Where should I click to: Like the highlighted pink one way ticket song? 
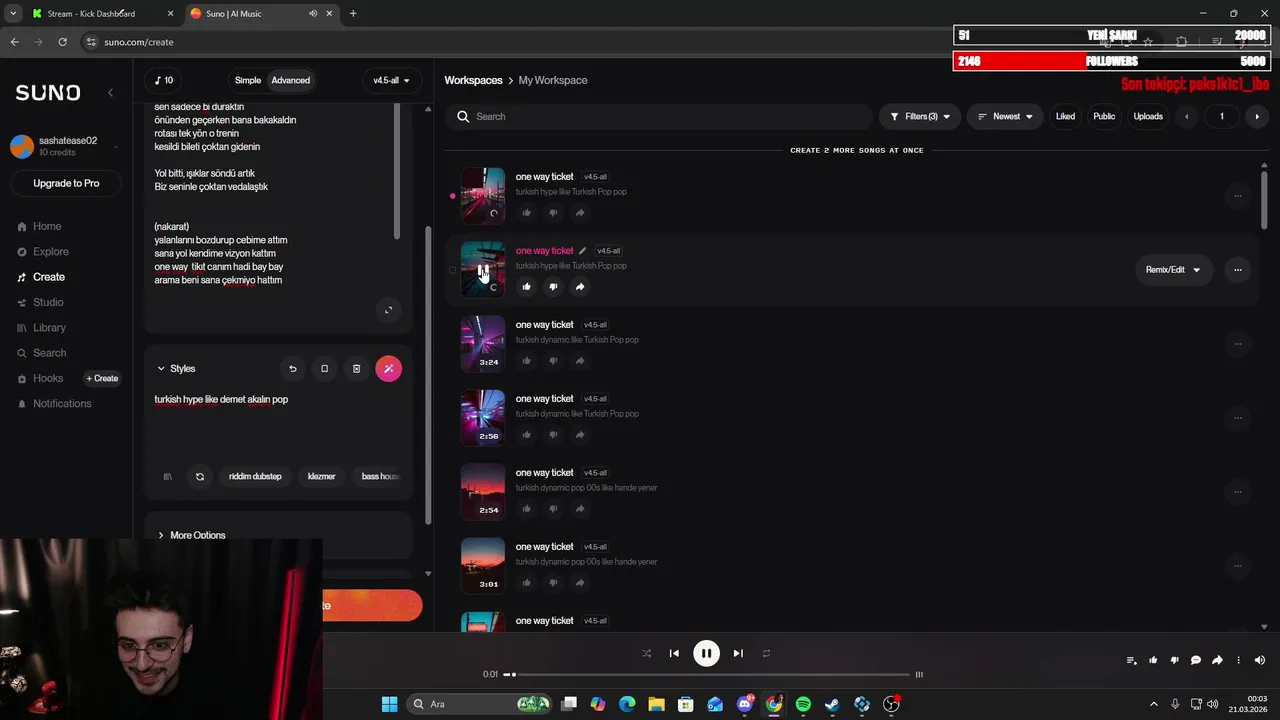pos(527,287)
